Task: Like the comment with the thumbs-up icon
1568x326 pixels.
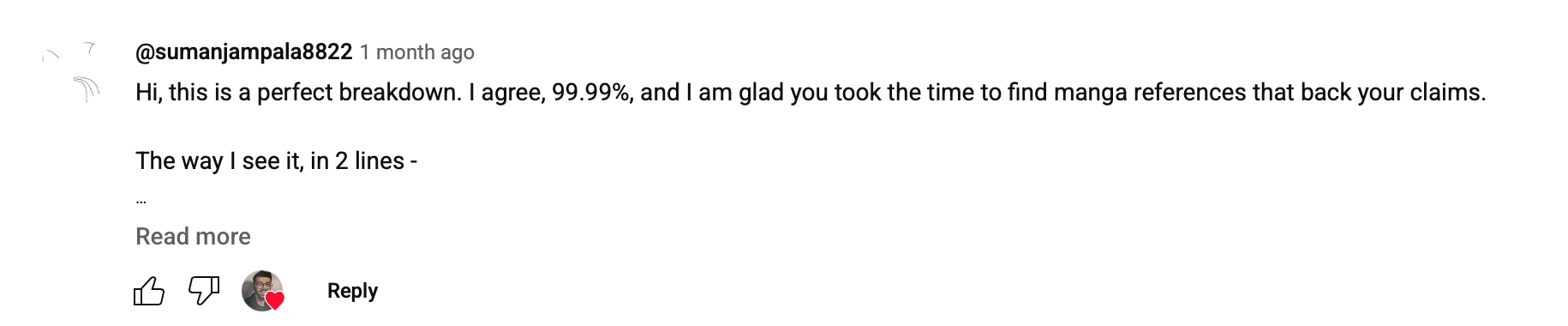Action: [x=149, y=291]
